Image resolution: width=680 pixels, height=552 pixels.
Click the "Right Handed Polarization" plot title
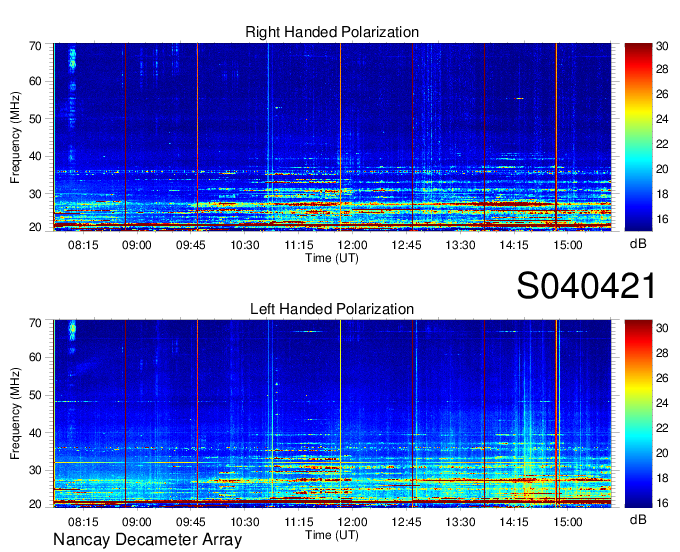click(332, 32)
